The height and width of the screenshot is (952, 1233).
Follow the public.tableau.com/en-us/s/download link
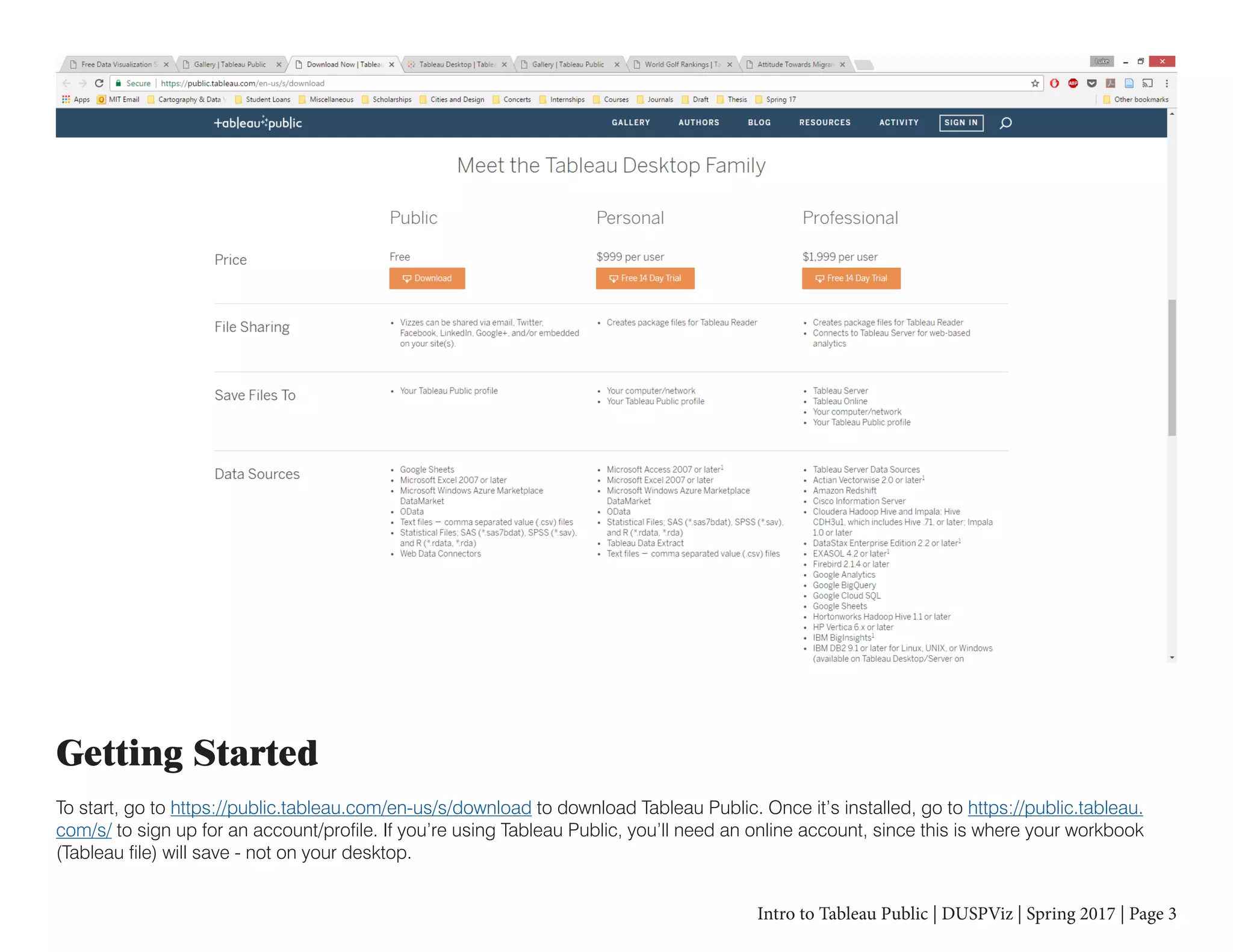351,808
